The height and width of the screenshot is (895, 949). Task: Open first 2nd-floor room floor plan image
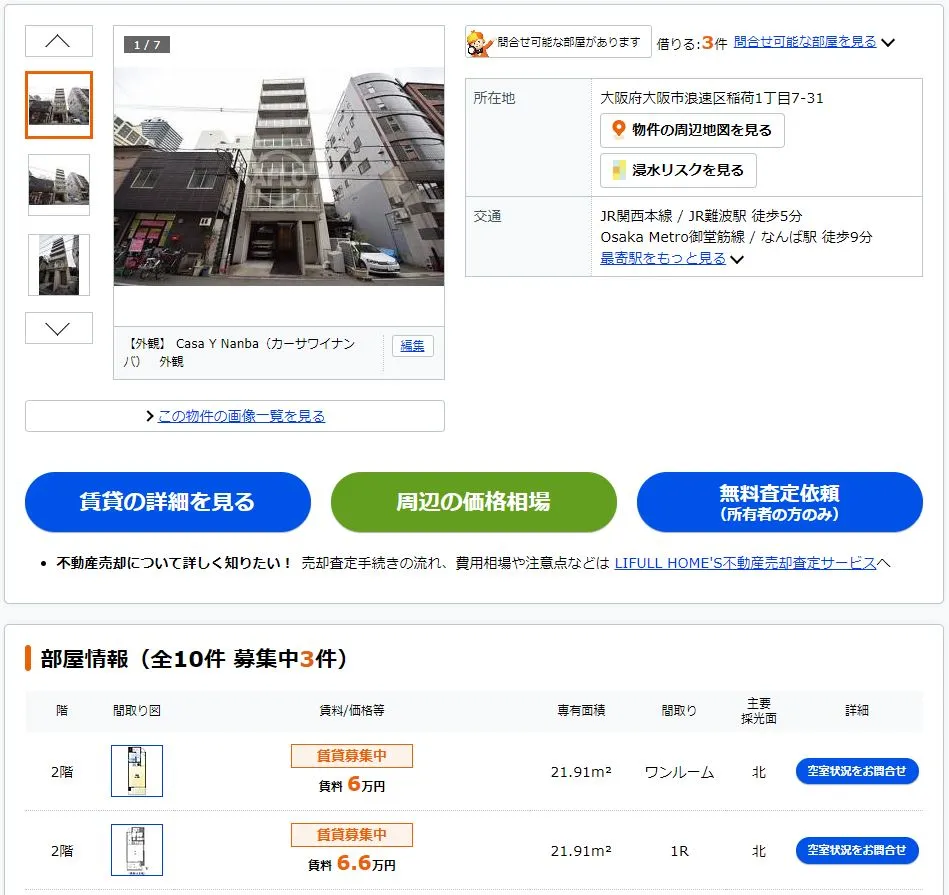(x=137, y=771)
